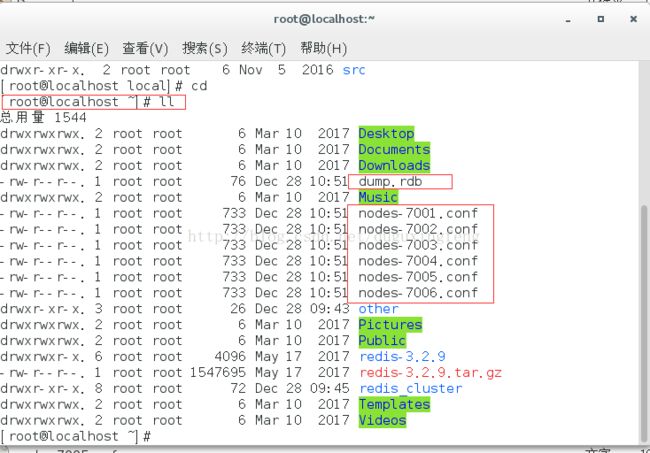This screenshot has width=650, height=453.
Task: Select the dump.rdb file name
Action: tap(390, 182)
